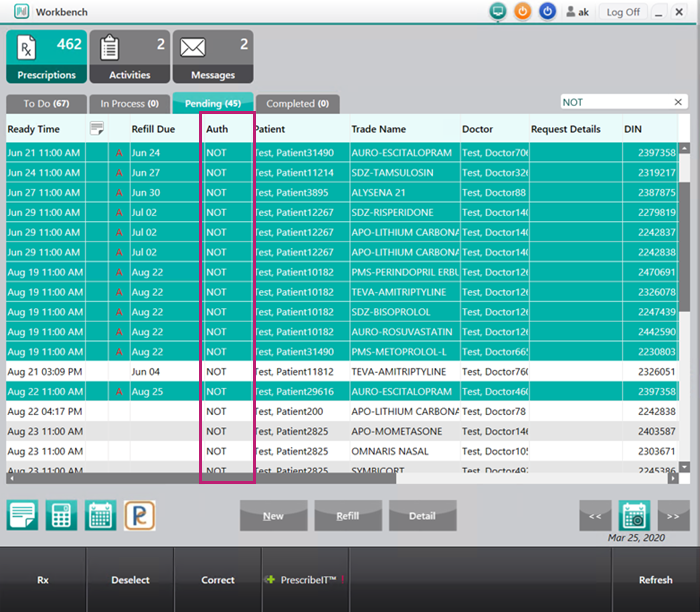
Task: Select the OMNARIS NASAL row
Action: (x=342, y=451)
